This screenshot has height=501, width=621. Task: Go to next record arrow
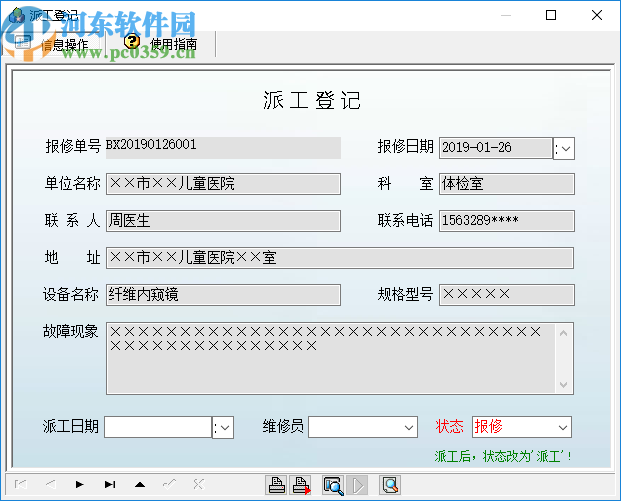click(80, 484)
